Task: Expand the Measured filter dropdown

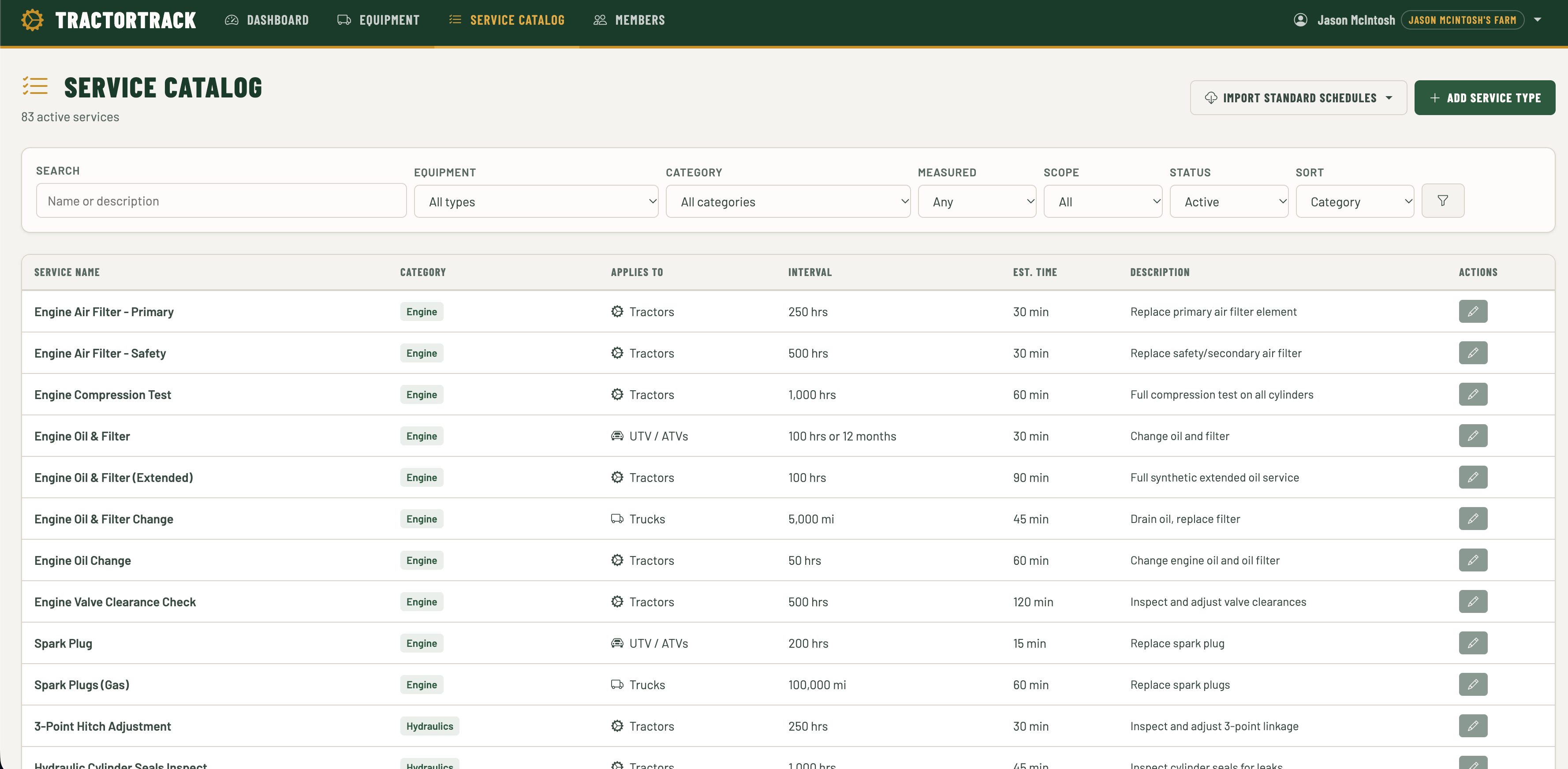Action: pyautogui.click(x=976, y=202)
